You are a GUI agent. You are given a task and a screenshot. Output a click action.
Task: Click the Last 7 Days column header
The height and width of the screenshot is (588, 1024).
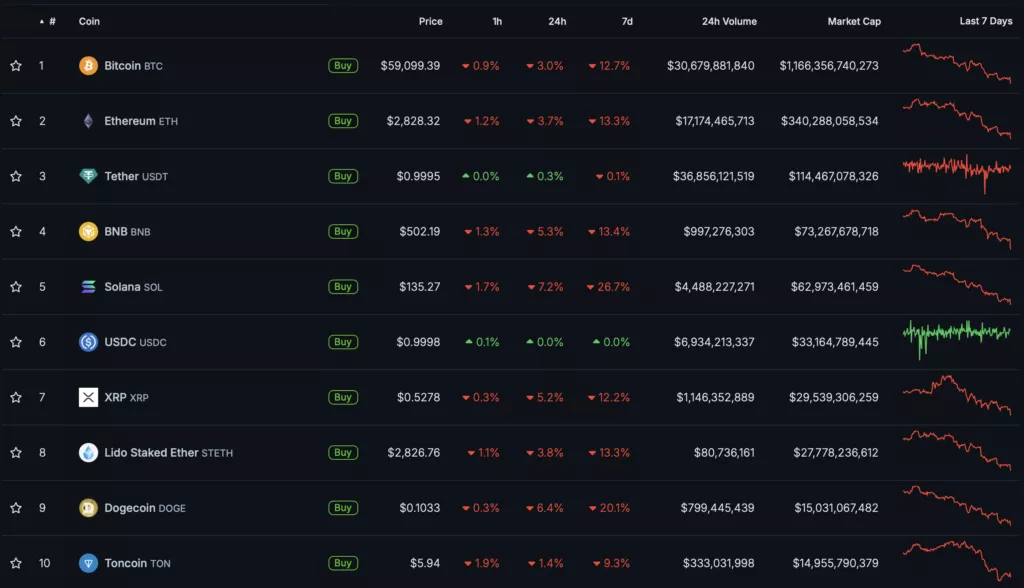[x=985, y=21]
